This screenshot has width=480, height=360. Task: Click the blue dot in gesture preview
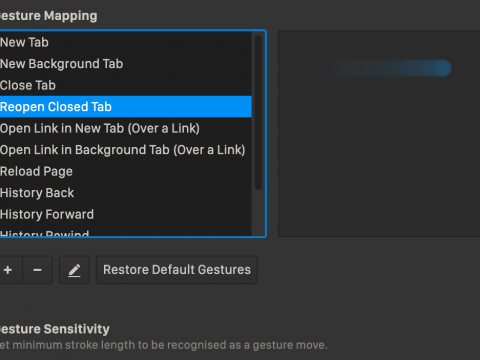point(443,68)
